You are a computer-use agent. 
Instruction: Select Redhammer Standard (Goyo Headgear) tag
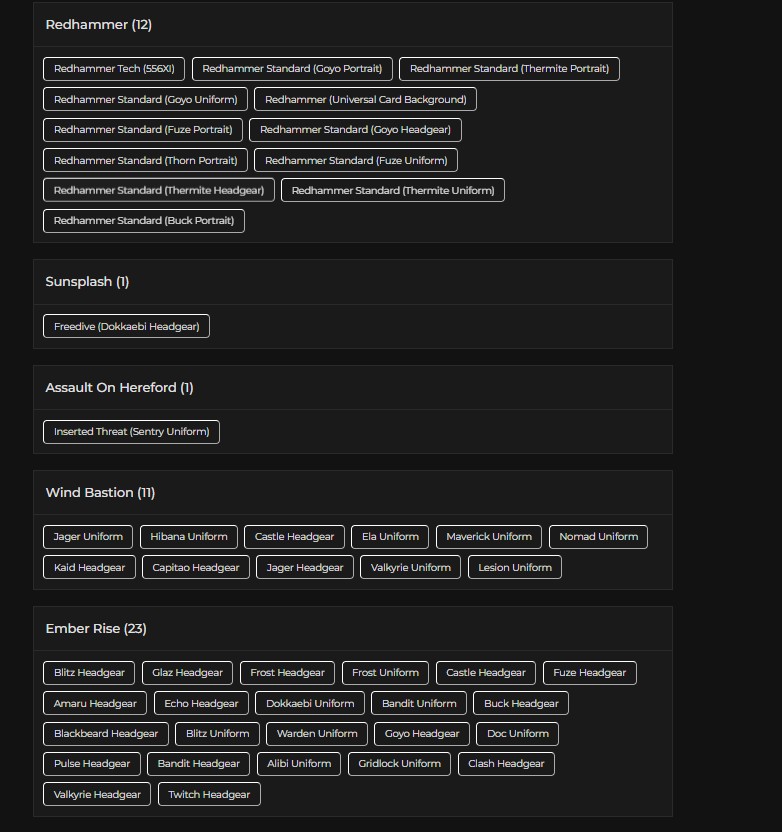click(355, 129)
